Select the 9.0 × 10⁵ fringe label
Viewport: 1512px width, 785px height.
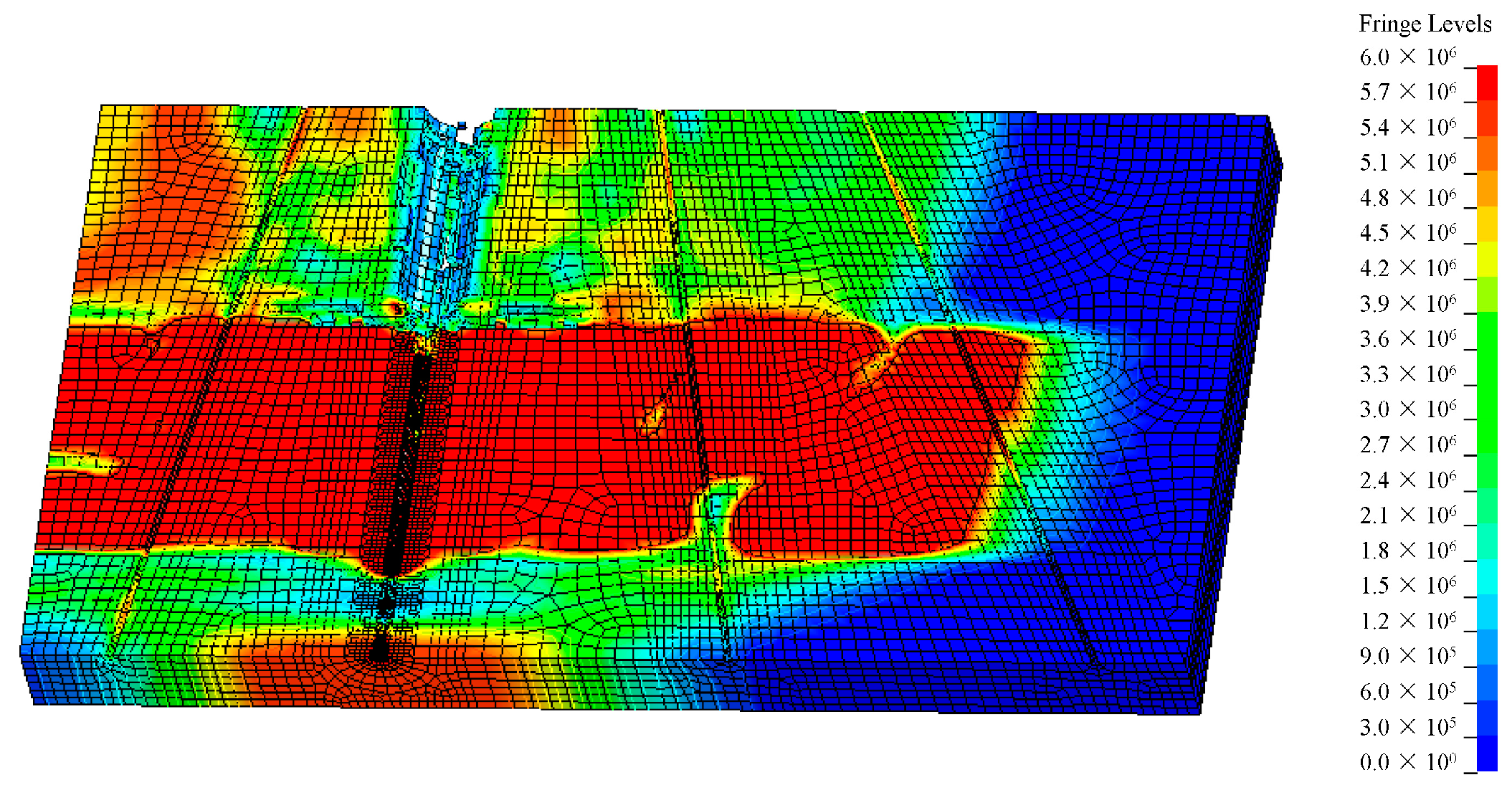click(1408, 656)
